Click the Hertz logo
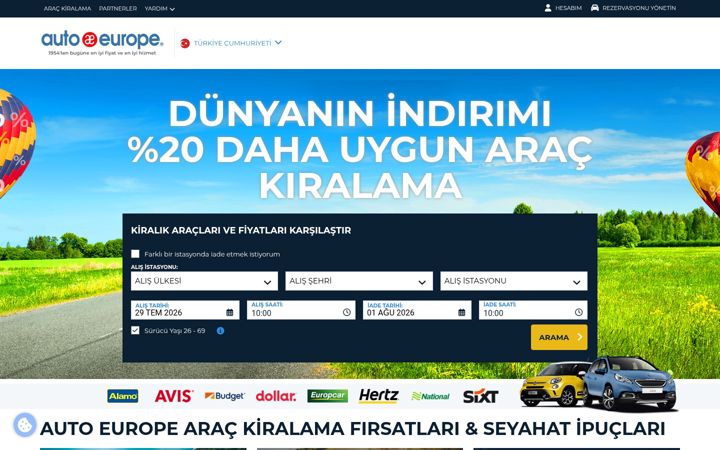Image resolution: width=720 pixels, height=450 pixels. click(378, 396)
